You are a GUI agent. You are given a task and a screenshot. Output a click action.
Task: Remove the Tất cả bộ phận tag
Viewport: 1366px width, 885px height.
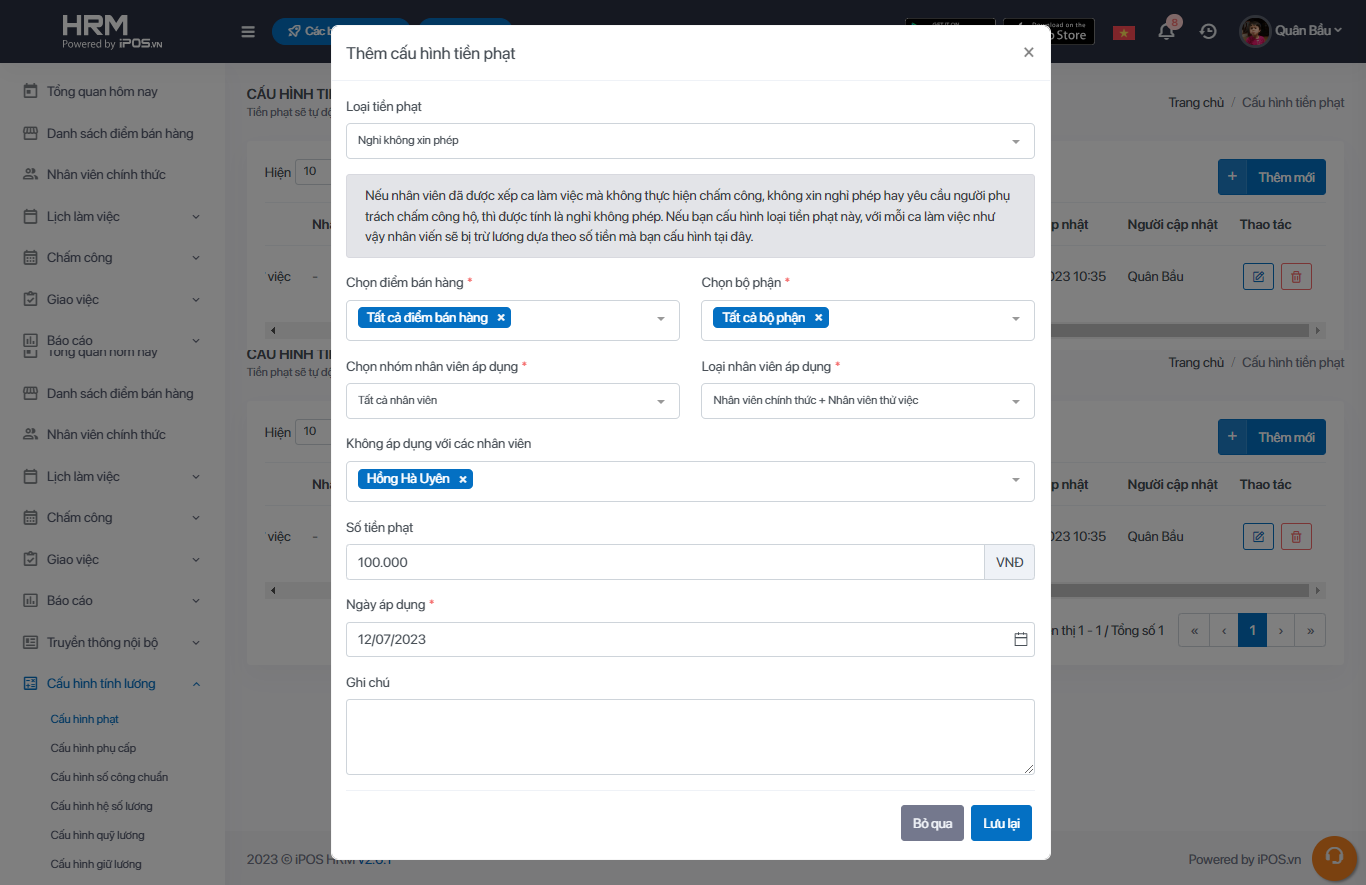818,318
